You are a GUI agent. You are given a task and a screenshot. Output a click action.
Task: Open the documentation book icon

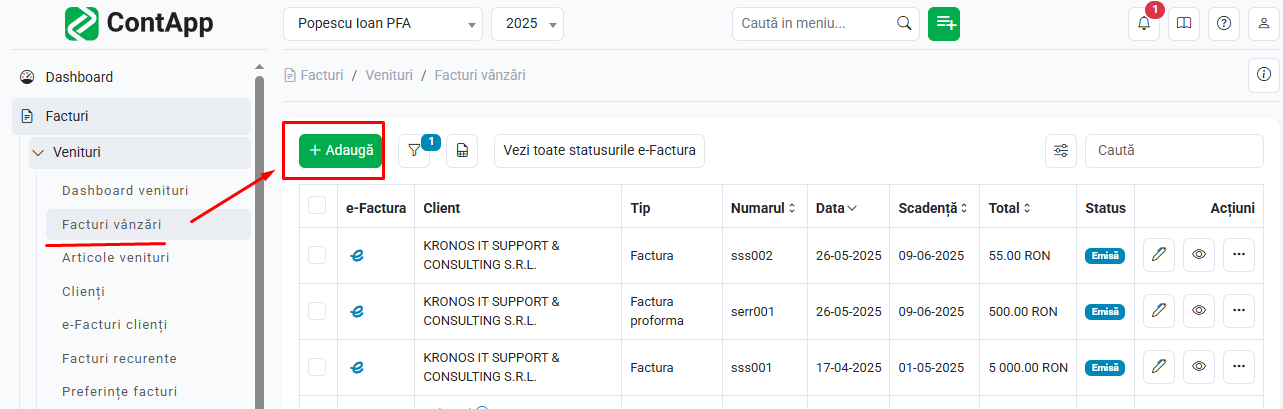pyautogui.click(x=1184, y=24)
